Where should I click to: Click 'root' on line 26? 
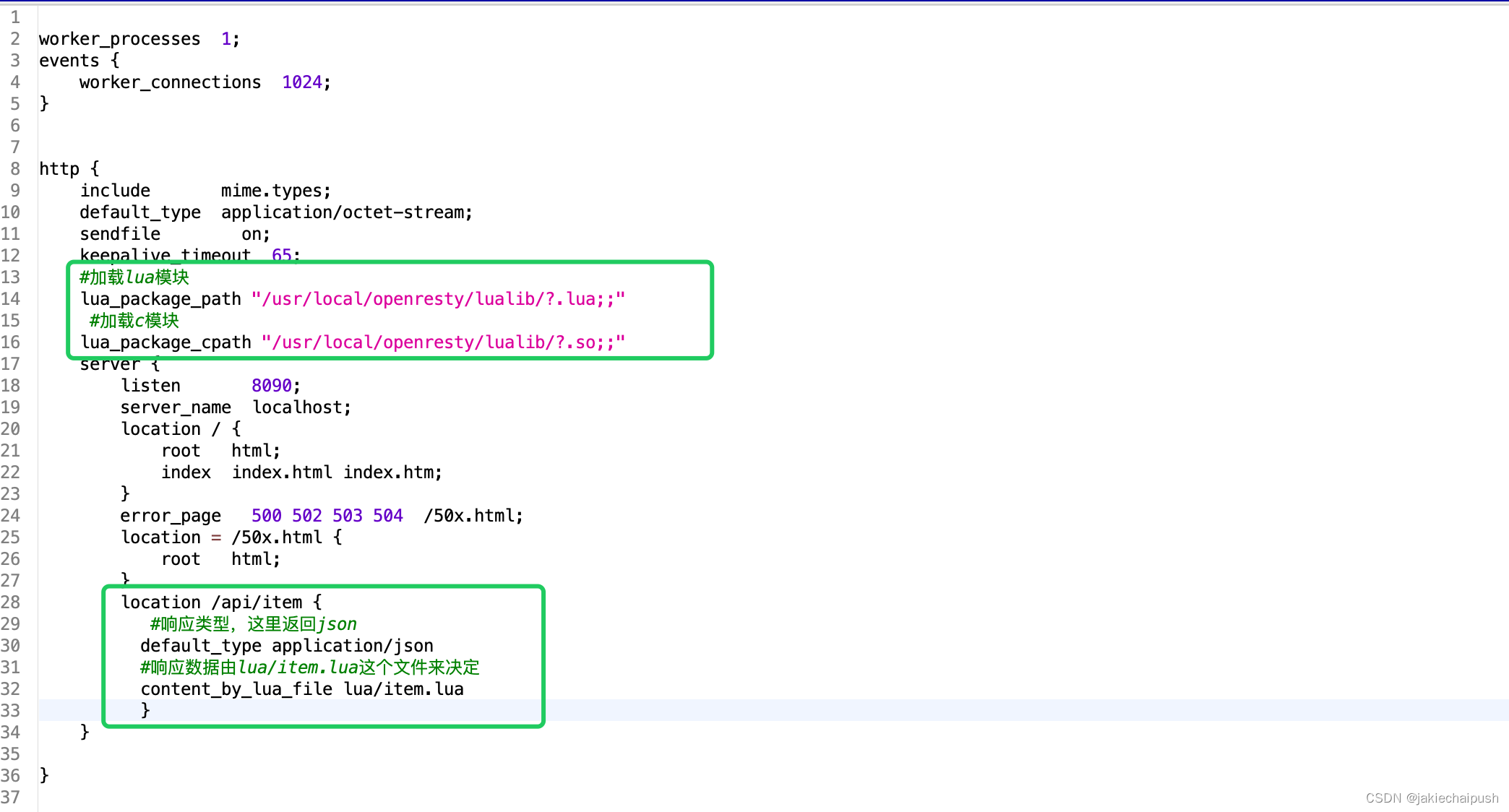click(181, 559)
